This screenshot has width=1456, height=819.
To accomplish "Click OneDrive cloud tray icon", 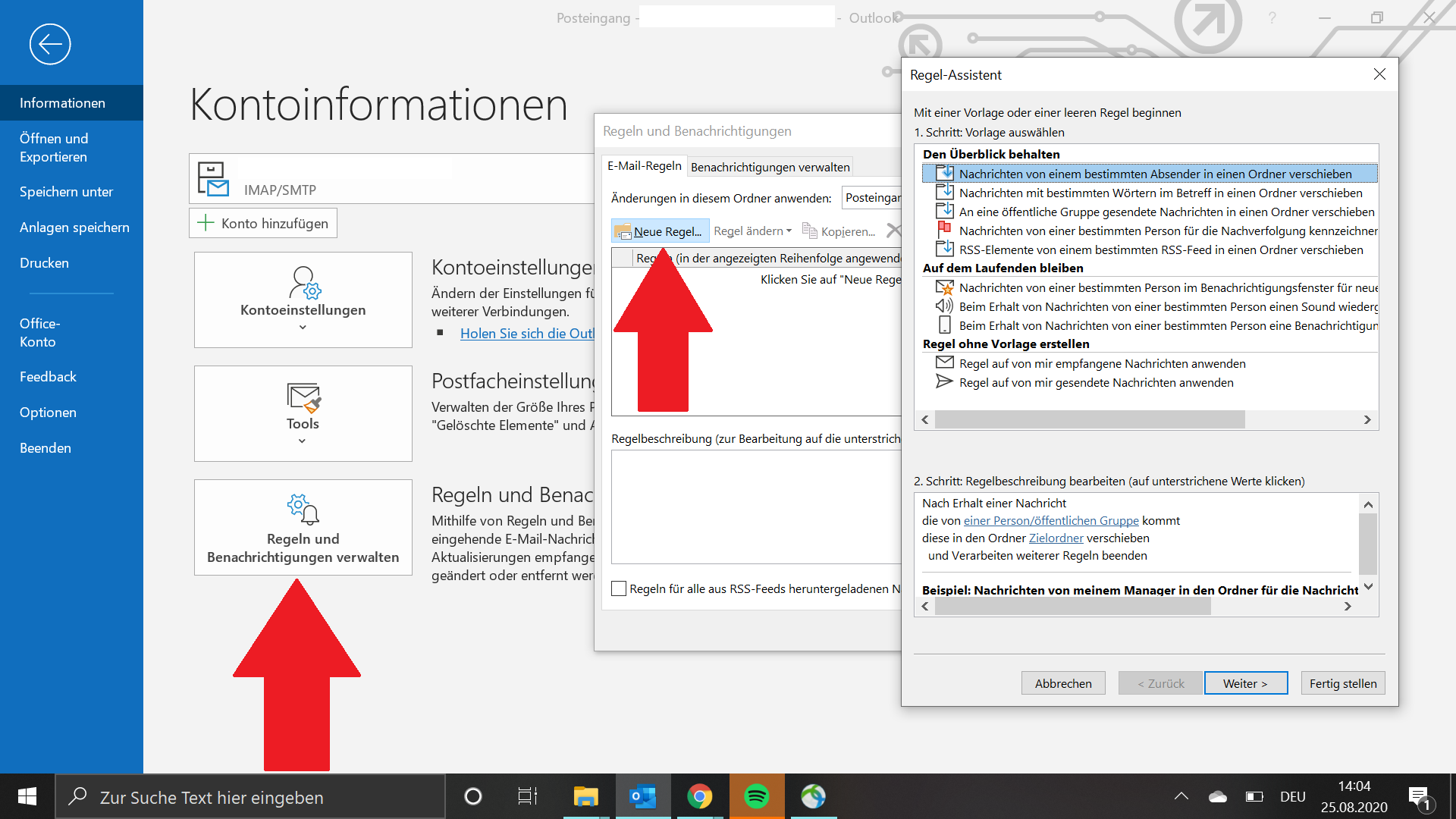I will click(x=1218, y=796).
